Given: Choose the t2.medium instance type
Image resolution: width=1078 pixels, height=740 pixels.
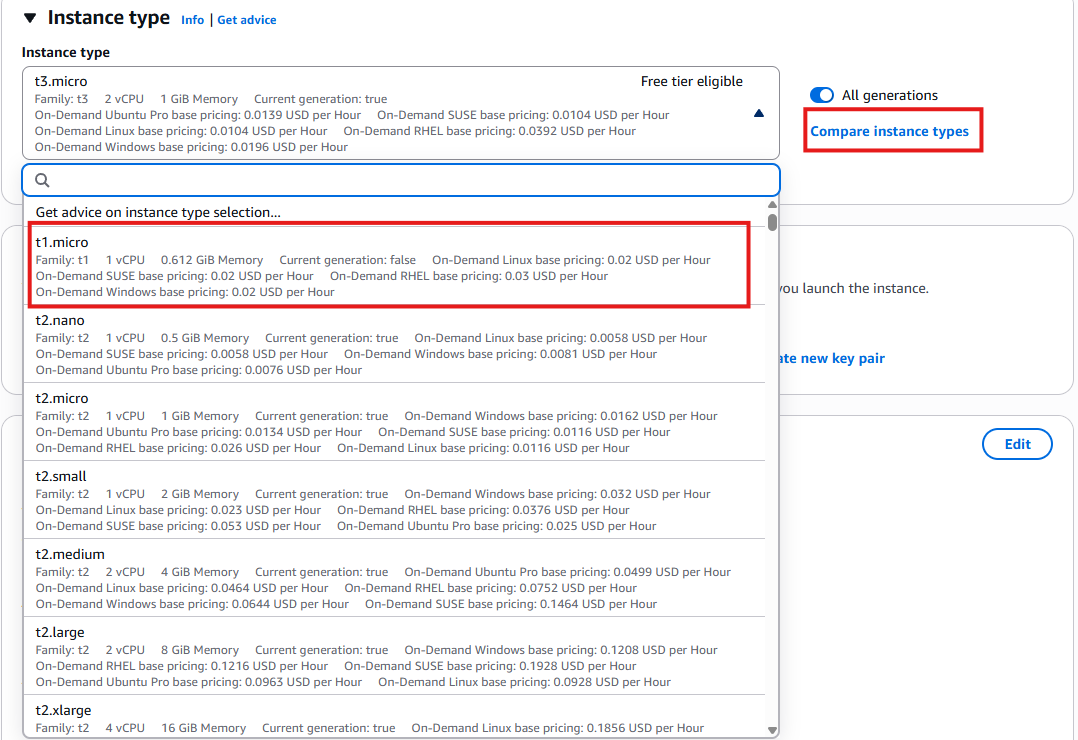Looking at the screenshot, I should tap(395, 578).
